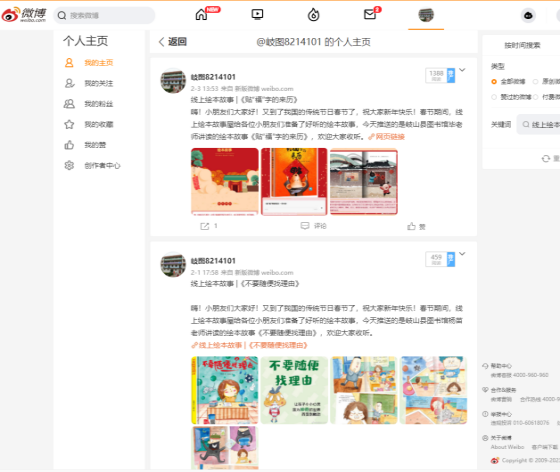Click the star icon beside 我的收藏

pos(69,125)
